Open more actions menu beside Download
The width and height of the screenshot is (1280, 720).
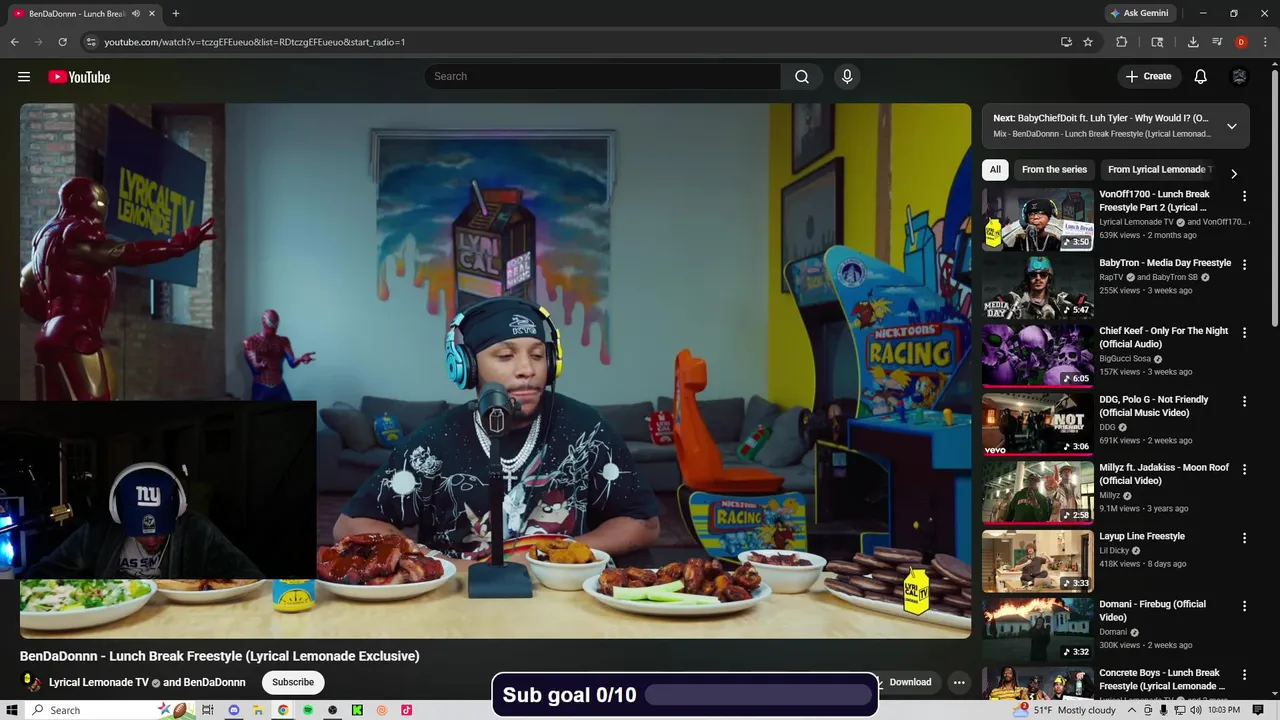(959, 682)
